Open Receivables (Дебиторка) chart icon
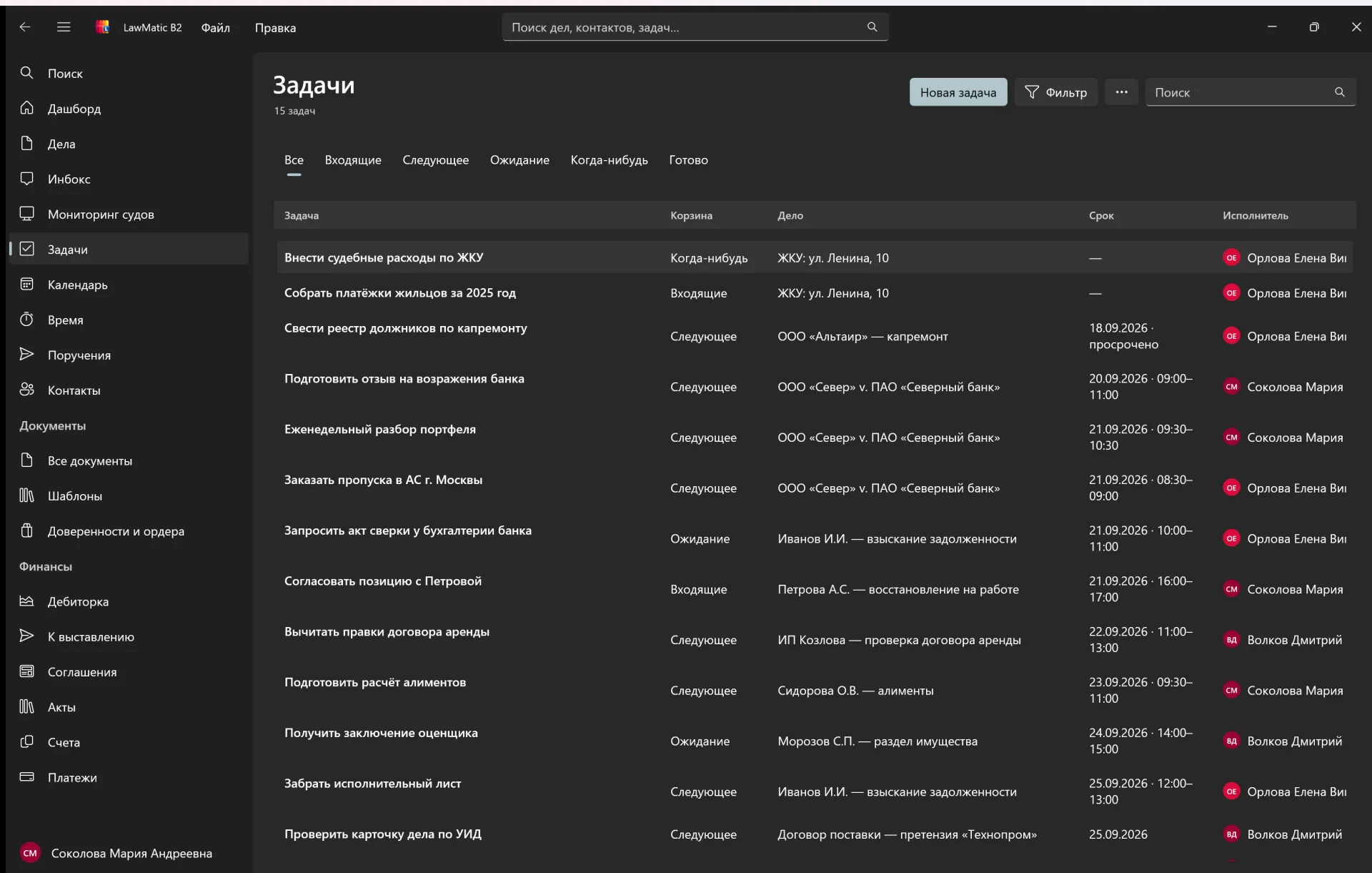The height and width of the screenshot is (873, 1372). [26, 601]
